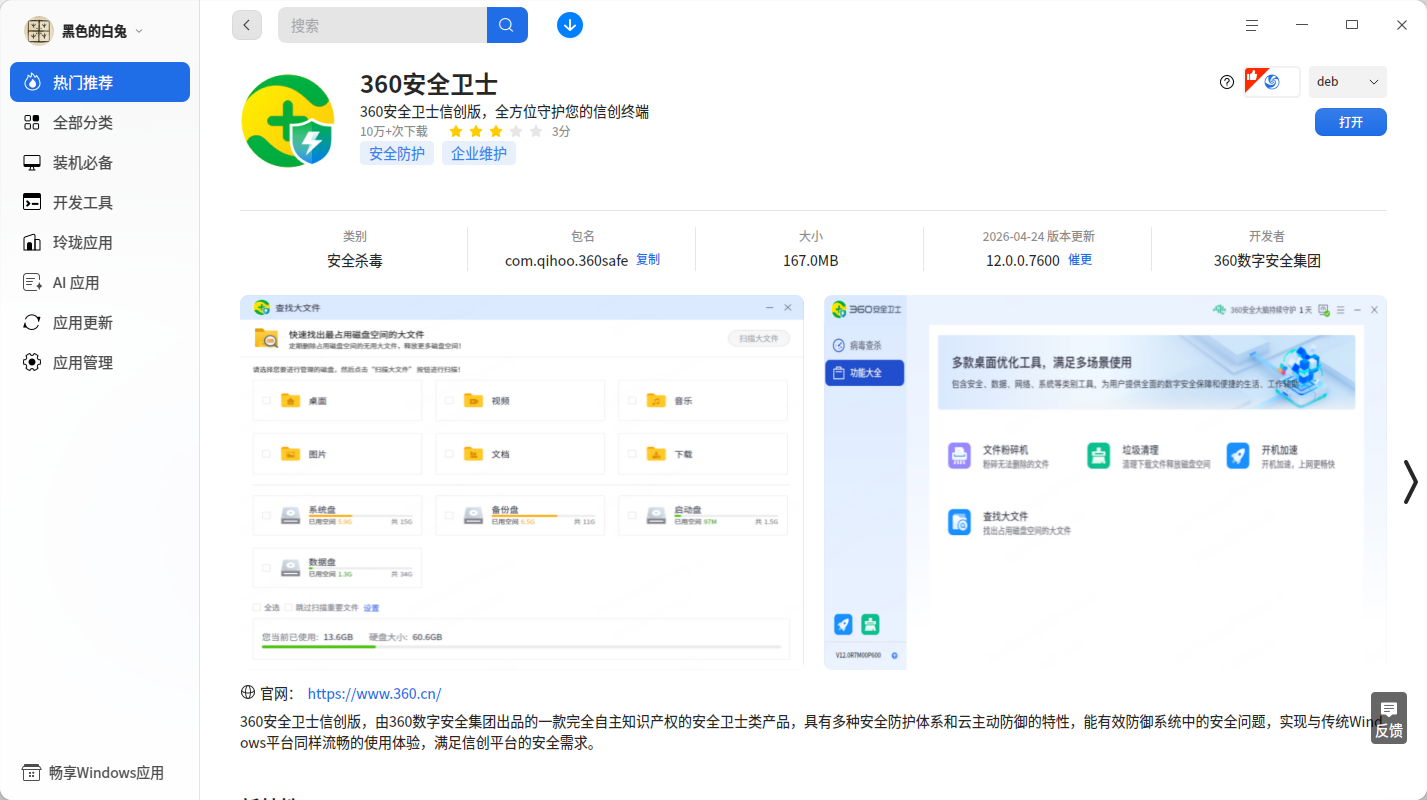Open 畅享Windows应用 at sidebar bottom
Image resolution: width=1427 pixels, height=800 pixels.
tap(95, 773)
